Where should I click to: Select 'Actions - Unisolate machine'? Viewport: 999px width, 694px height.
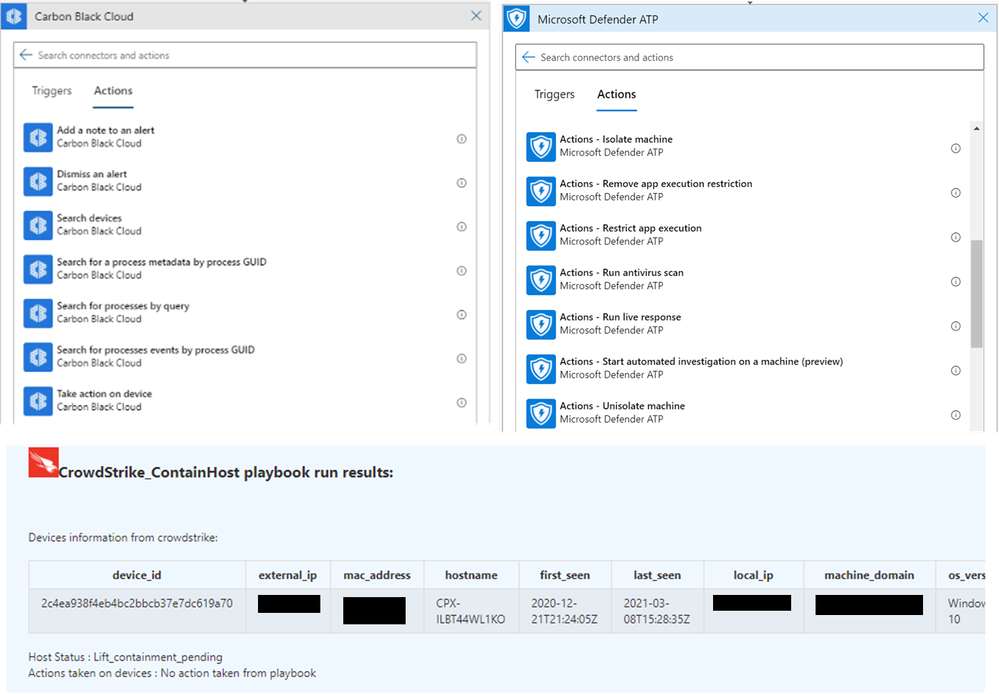(745, 414)
